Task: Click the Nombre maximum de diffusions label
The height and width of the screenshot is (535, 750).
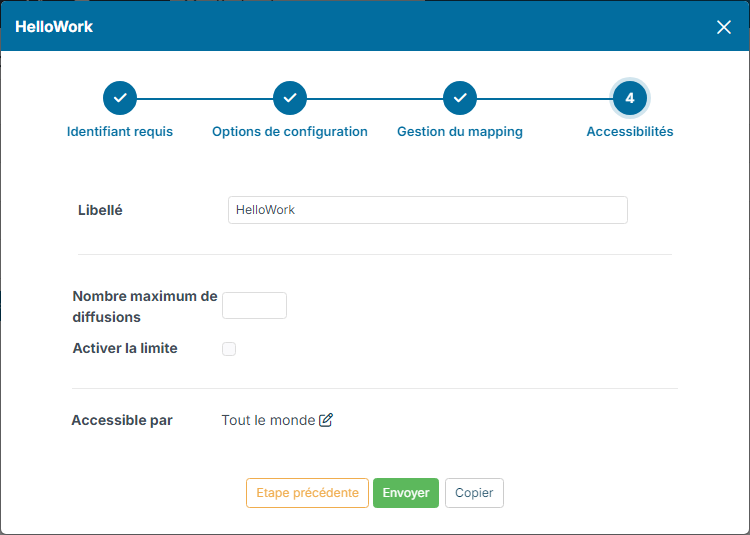Action: pyautogui.click(x=145, y=306)
